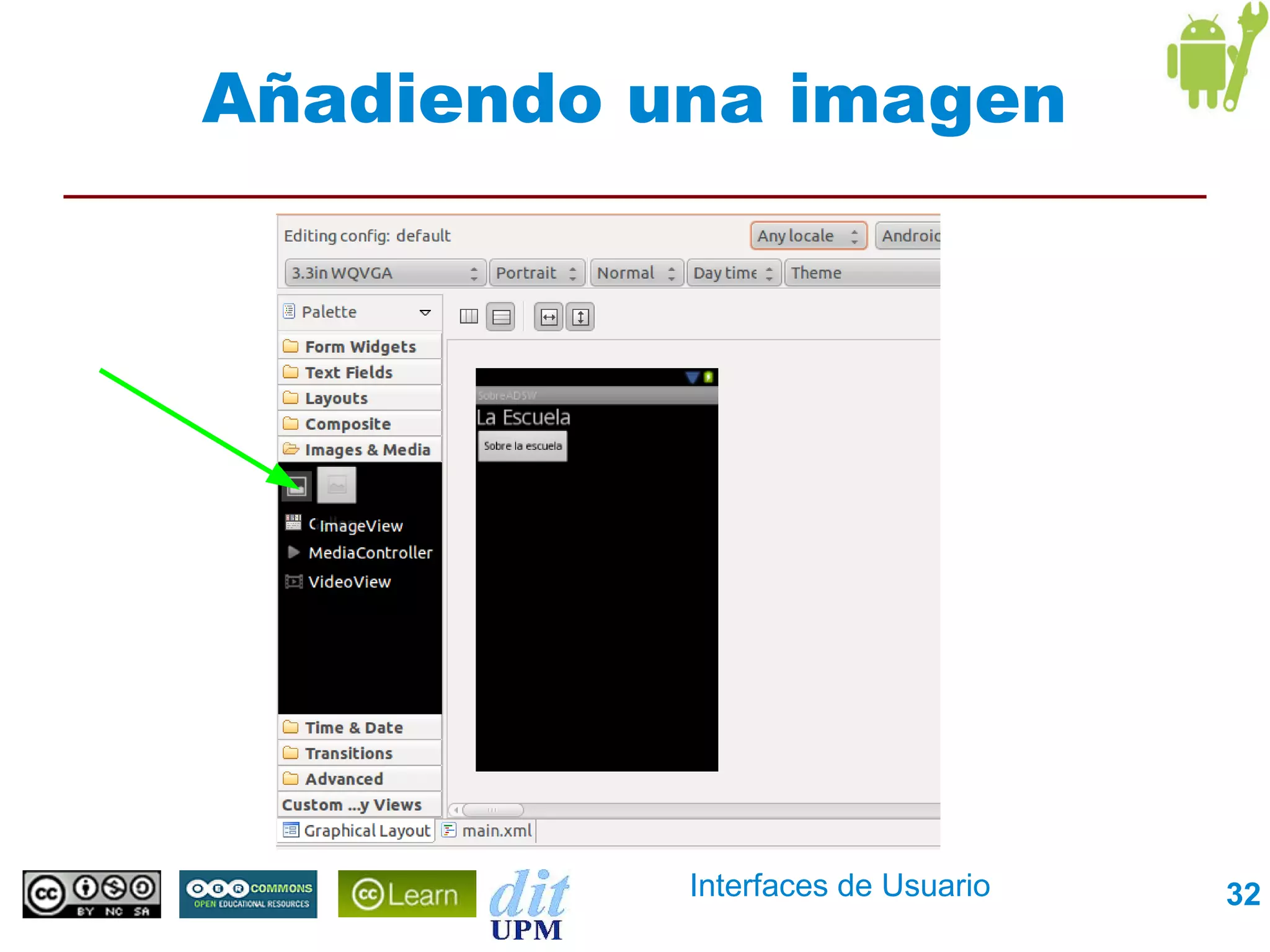Click the MediaController play icon
The height and width of the screenshot is (952, 1270).
coord(294,552)
